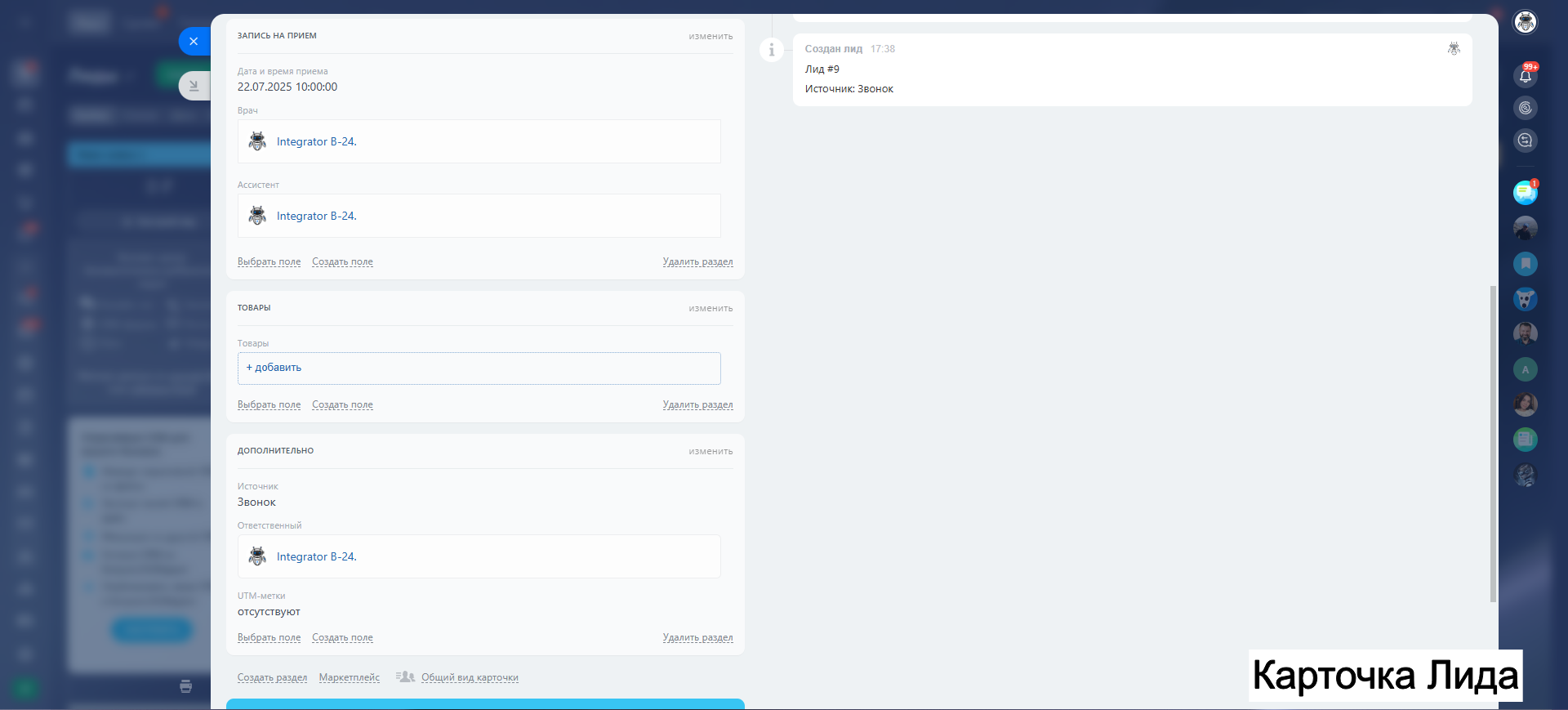
Task: Open the chat search icon
Action: click(x=1525, y=141)
